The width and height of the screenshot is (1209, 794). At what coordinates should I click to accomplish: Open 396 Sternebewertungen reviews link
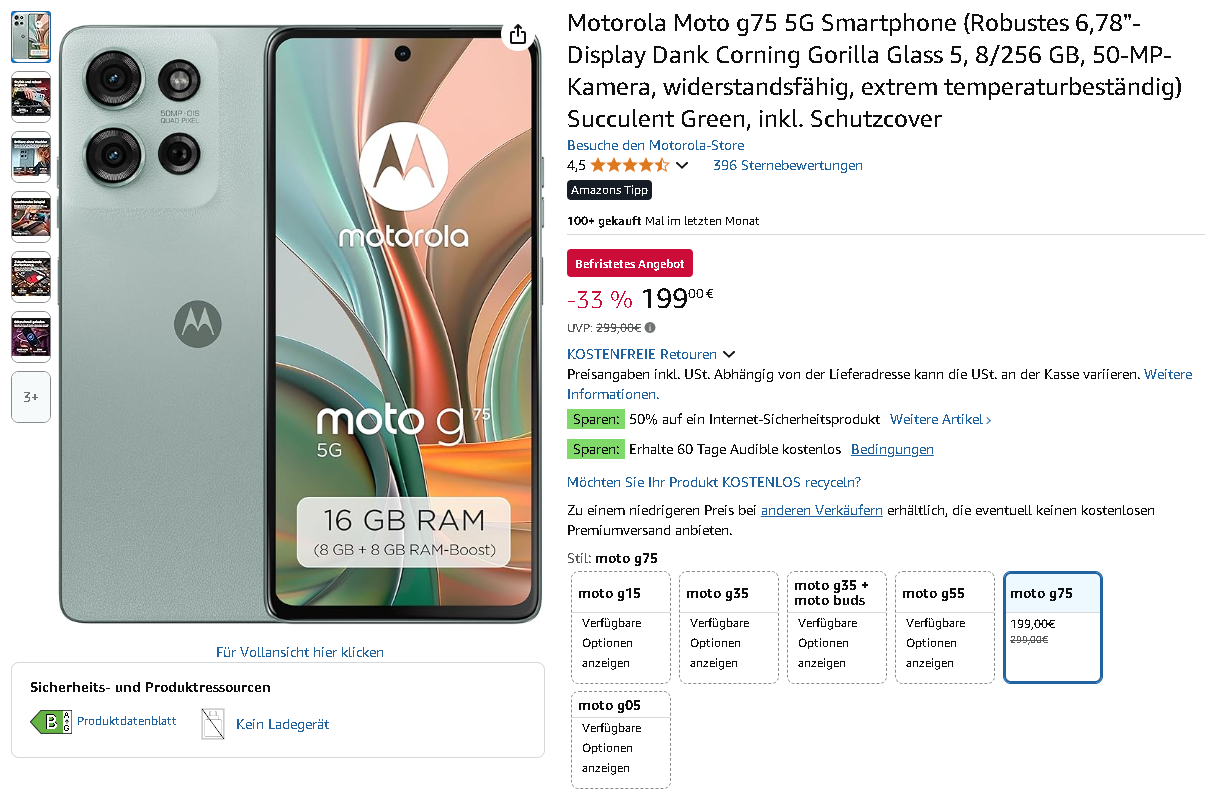coord(788,165)
